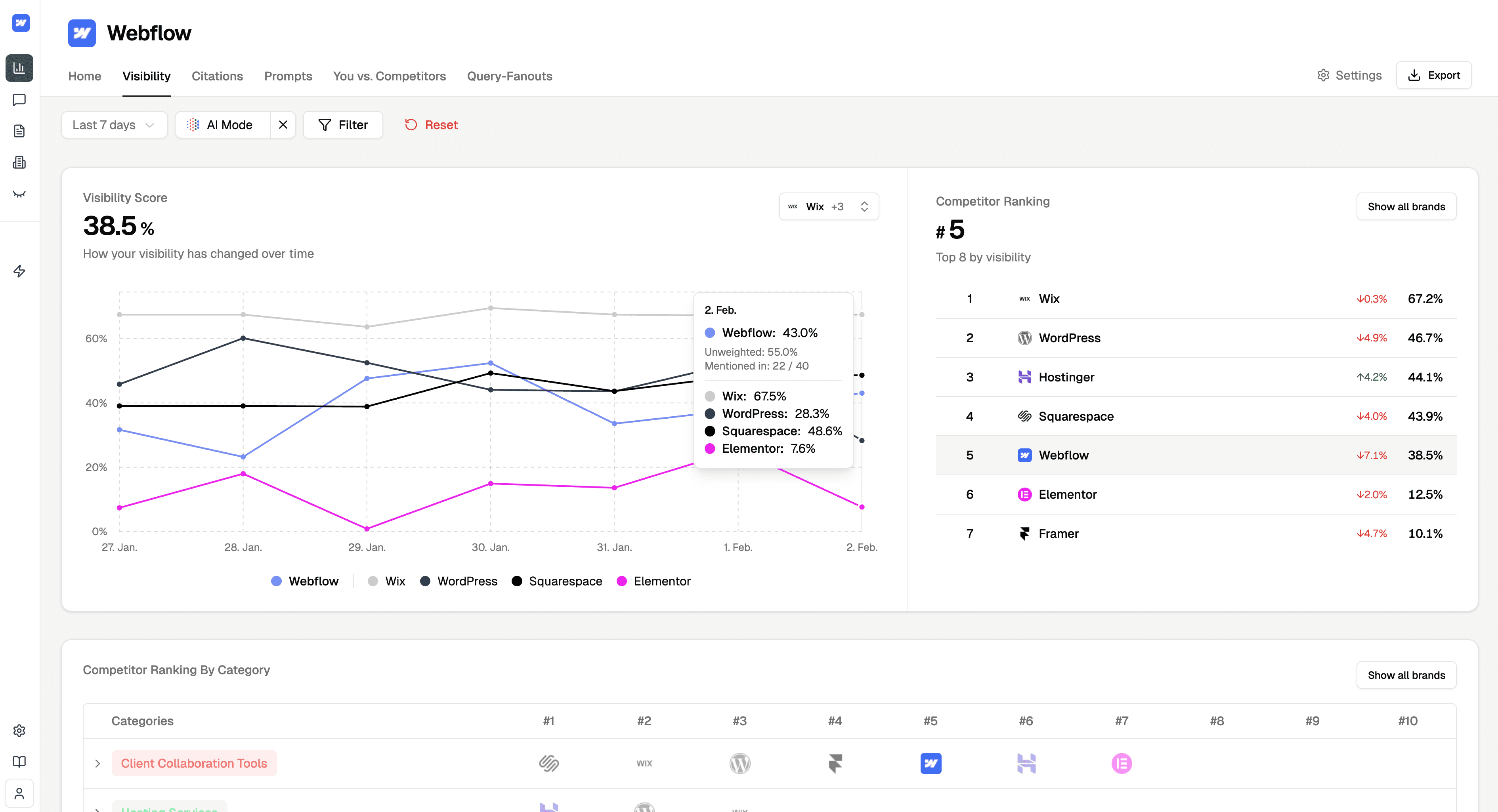Open the bar chart analytics sidebar icon
This screenshot has width=1498, height=812.
click(19, 68)
